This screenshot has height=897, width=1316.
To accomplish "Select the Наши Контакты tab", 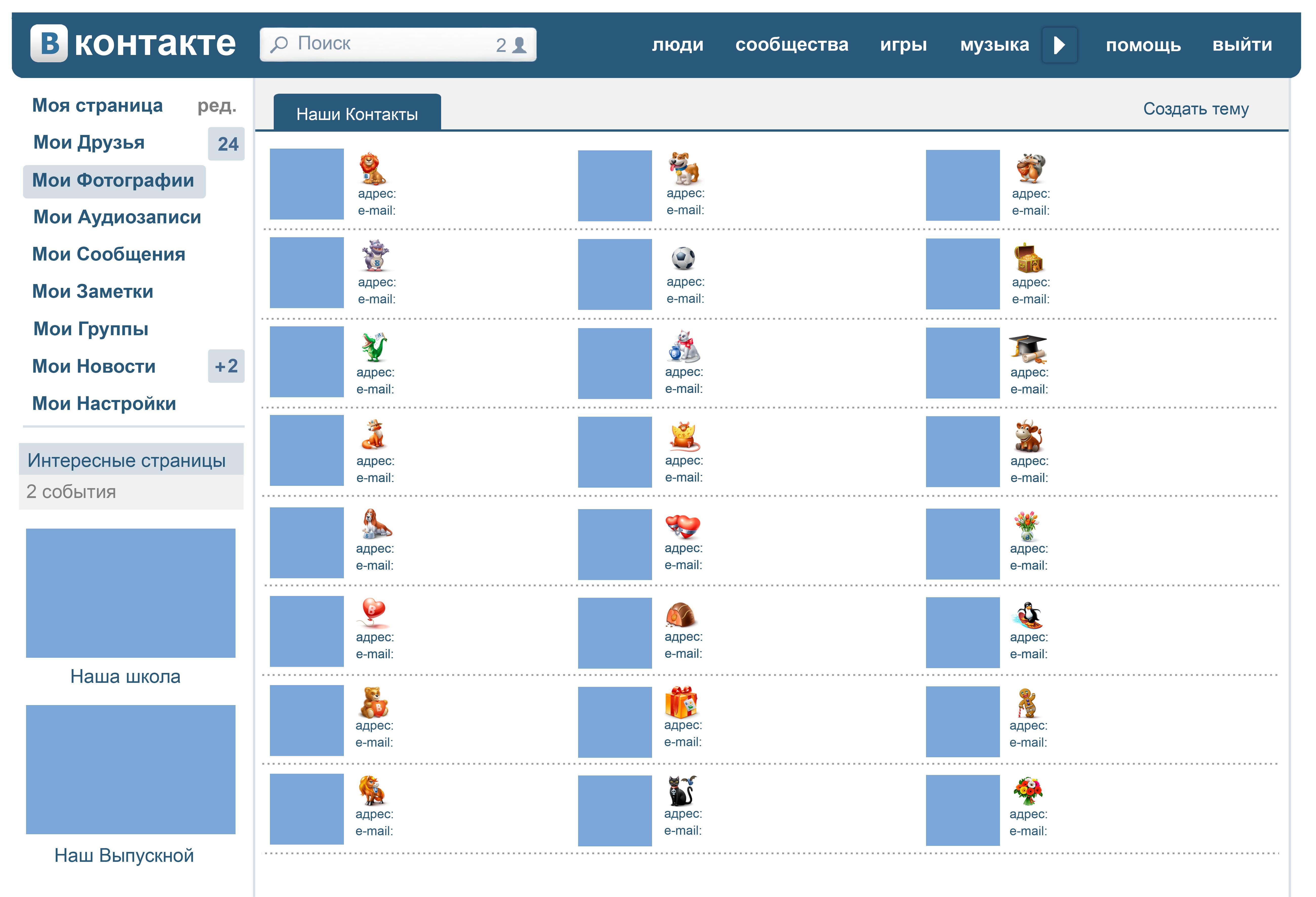I will click(x=357, y=112).
